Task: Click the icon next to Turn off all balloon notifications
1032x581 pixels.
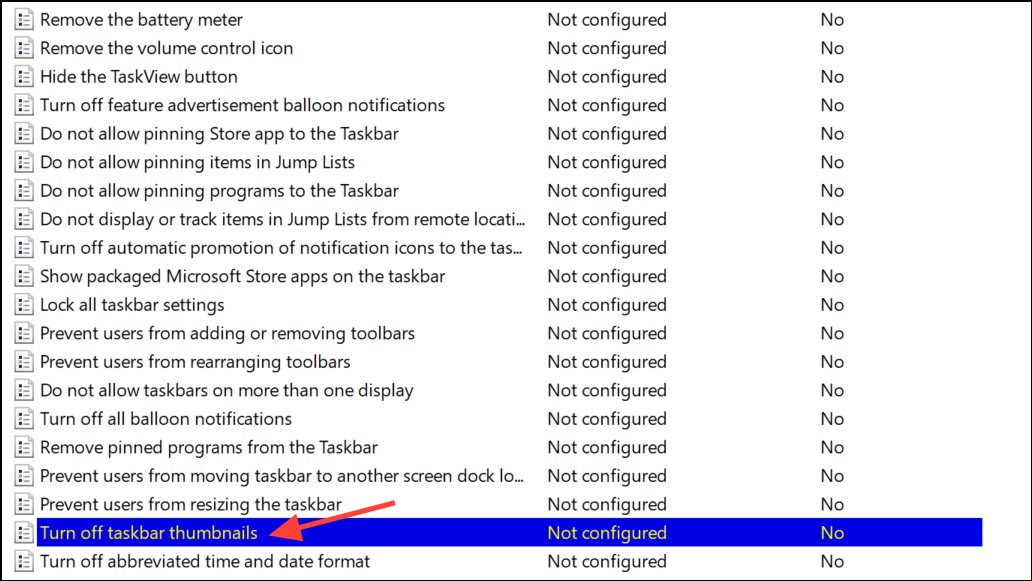Action: tap(24, 418)
